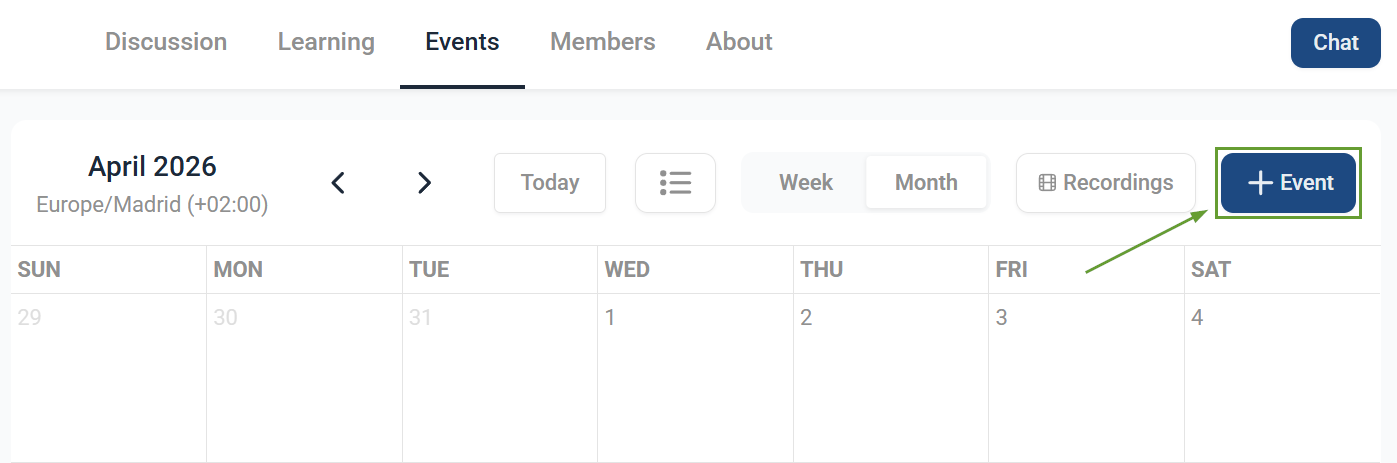1397x463 pixels.
Task: Select Friday April 3 cell
Action: pyautogui.click(x=1086, y=380)
